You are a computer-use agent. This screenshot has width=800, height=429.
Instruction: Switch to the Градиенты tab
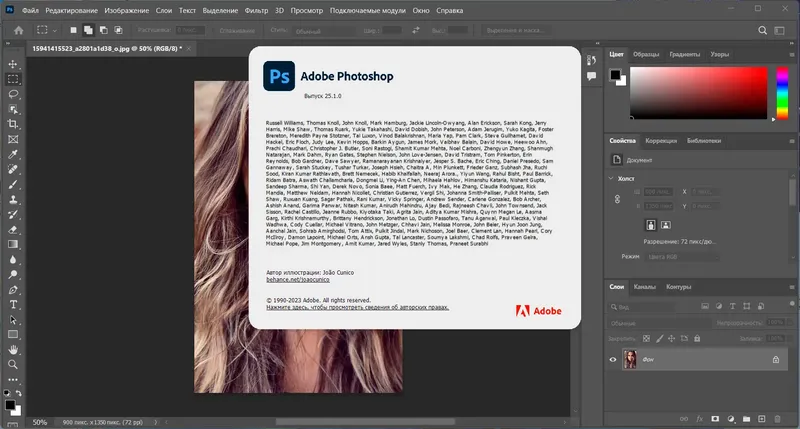click(x=685, y=54)
